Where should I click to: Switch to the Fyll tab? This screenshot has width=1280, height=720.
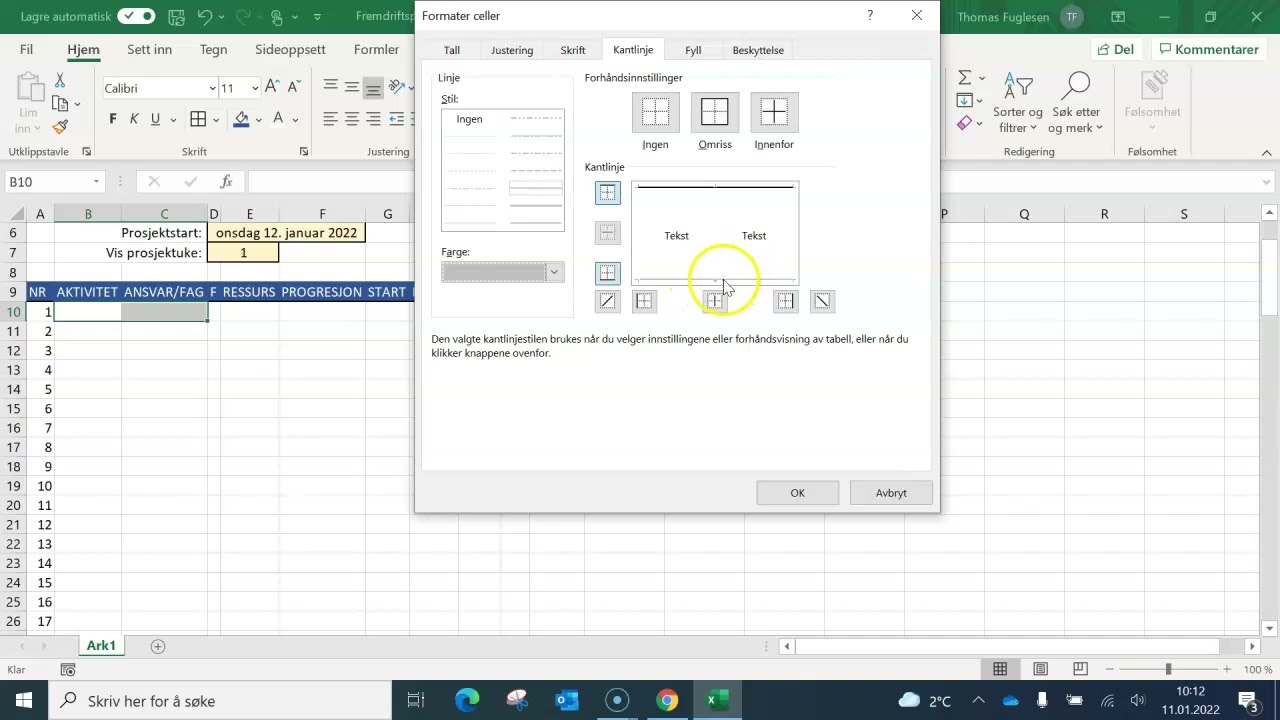pyautogui.click(x=693, y=50)
